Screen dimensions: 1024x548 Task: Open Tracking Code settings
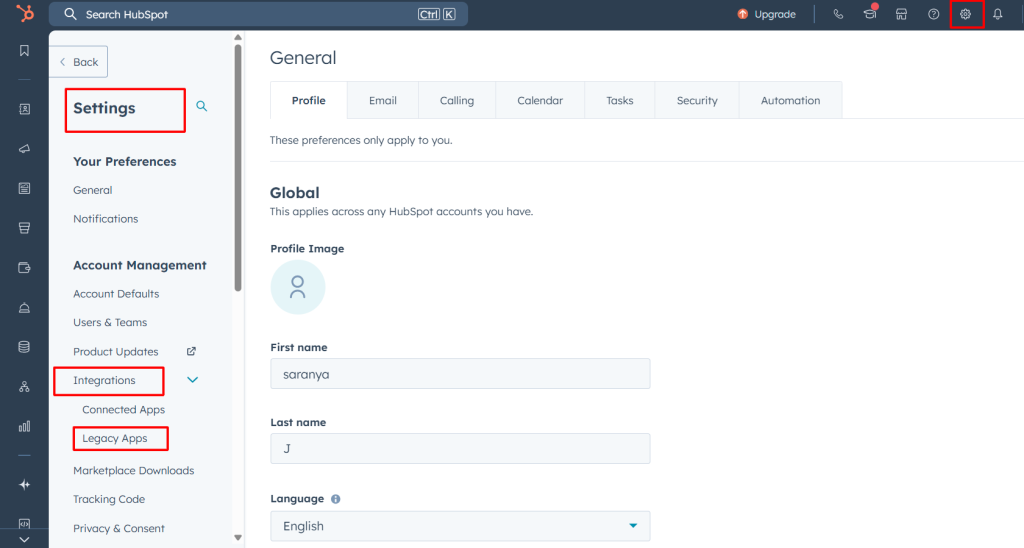click(x=109, y=499)
